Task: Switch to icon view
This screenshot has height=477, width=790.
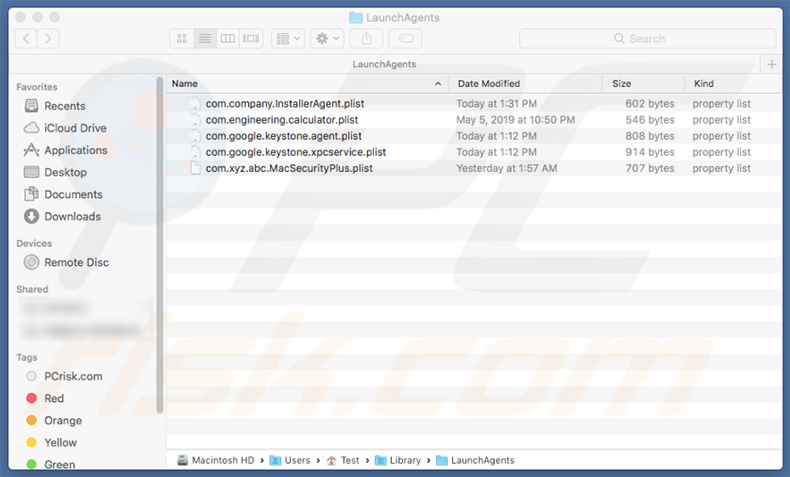Action: point(182,38)
